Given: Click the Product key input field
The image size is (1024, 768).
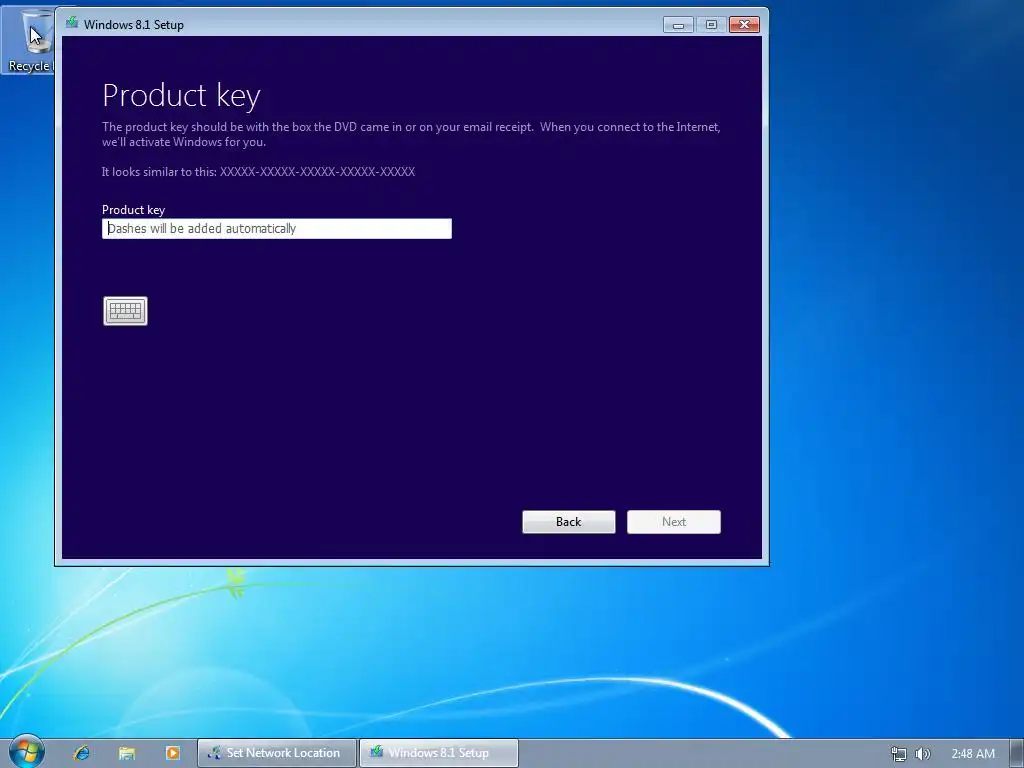Looking at the screenshot, I should (277, 229).
